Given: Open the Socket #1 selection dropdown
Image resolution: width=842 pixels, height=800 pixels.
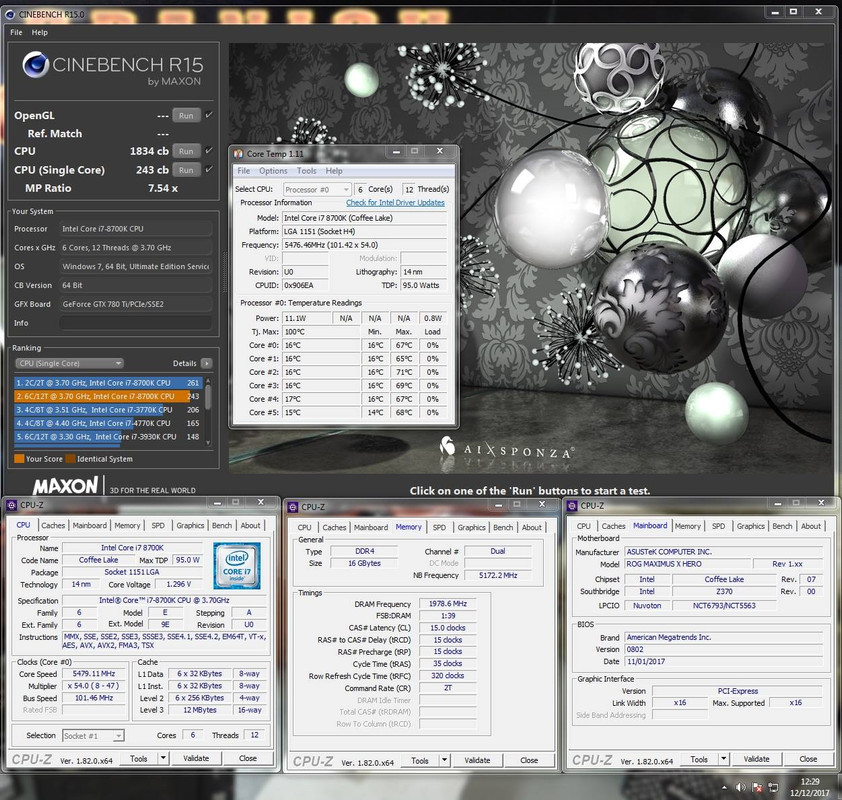Looking at the screenshot, I should (x=93, y=736).
